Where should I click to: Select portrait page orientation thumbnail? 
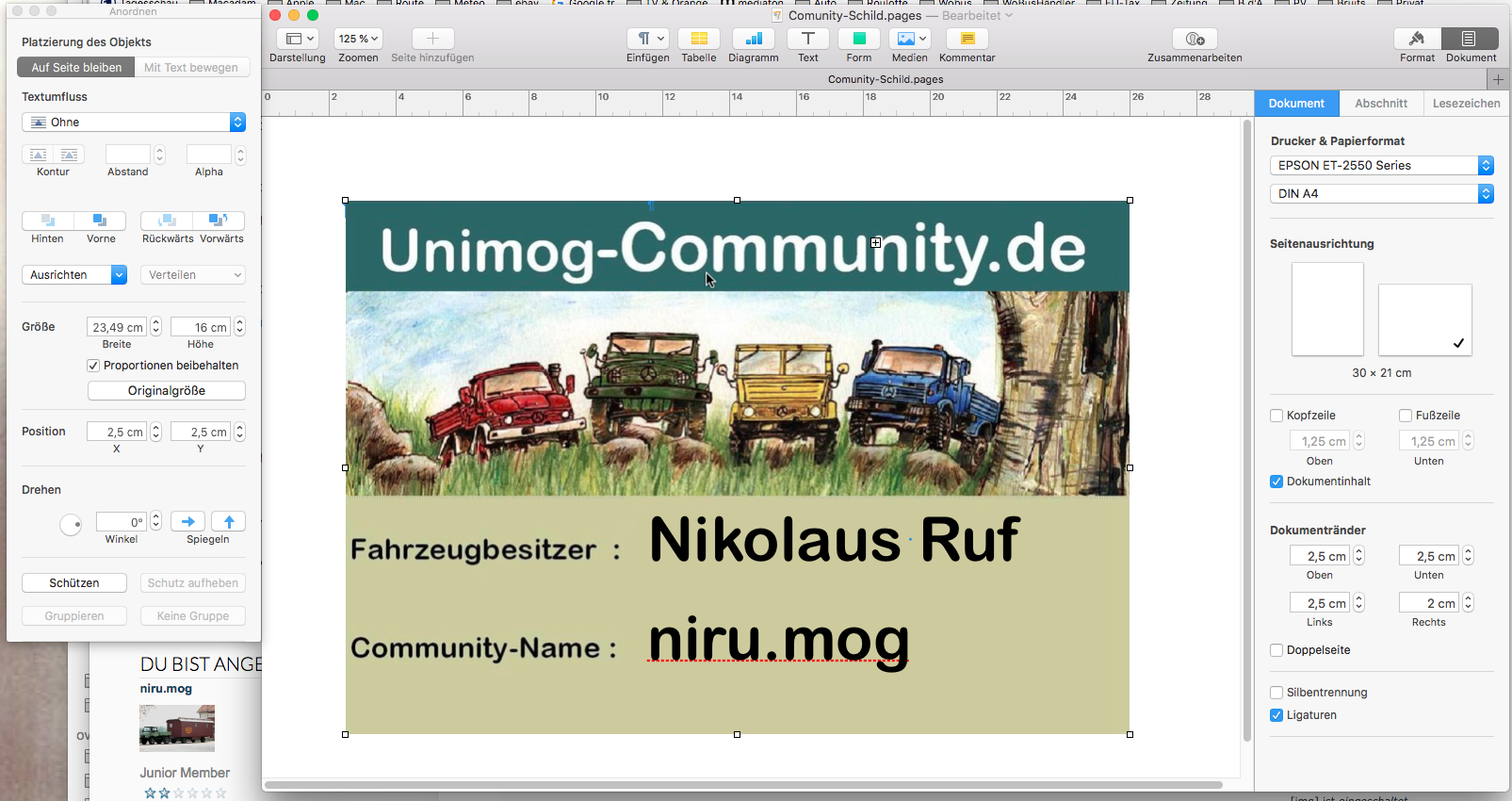[1327, 309]
